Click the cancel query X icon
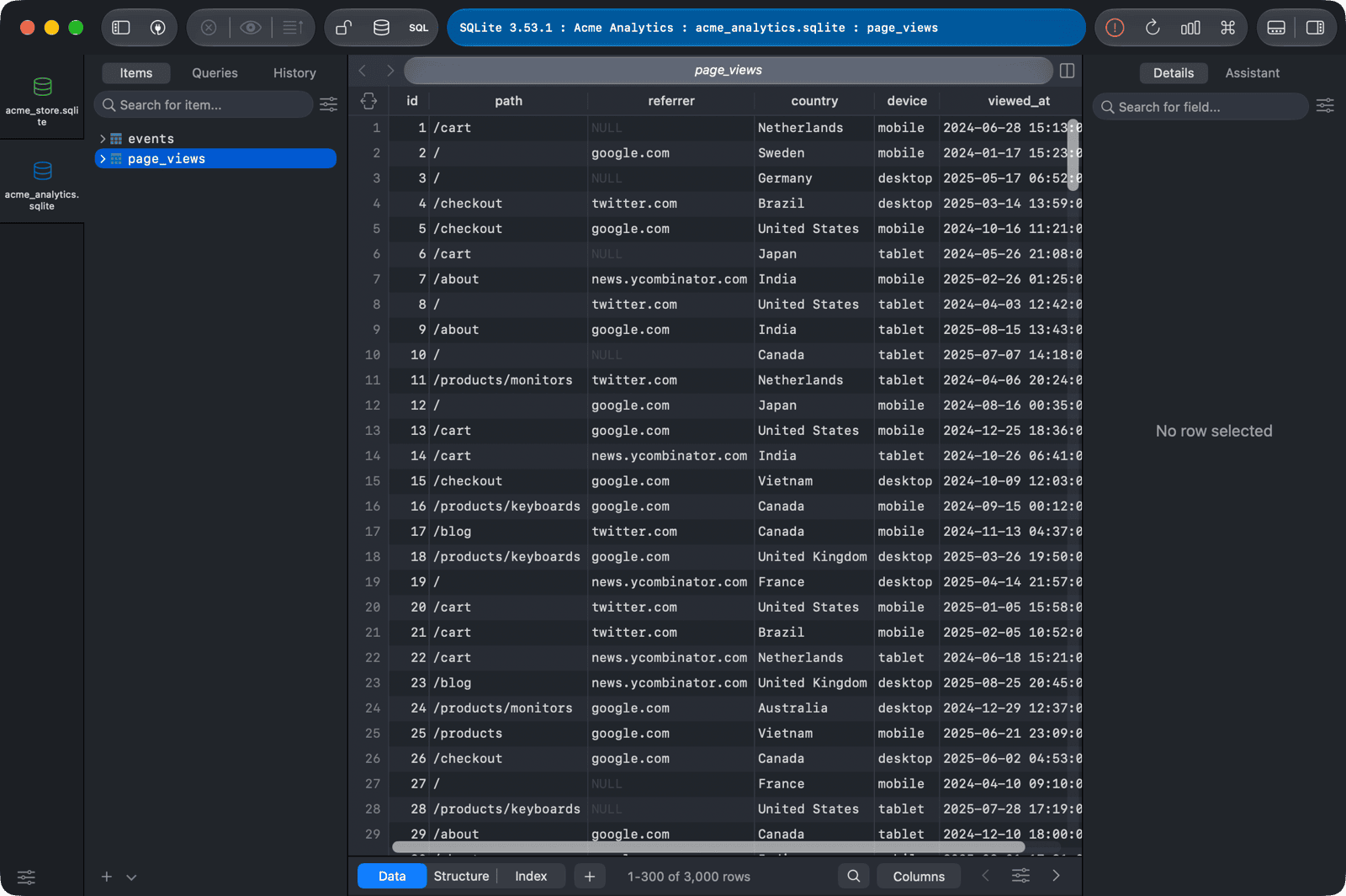This screenshot has height=896, width=1346. point(209,28)
